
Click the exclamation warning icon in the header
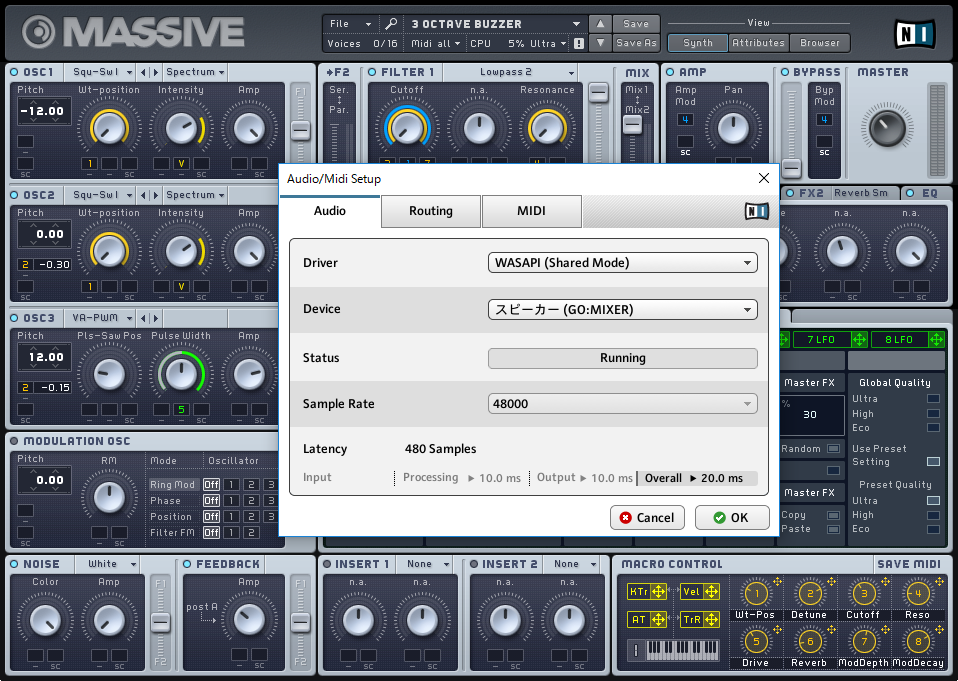579,43
